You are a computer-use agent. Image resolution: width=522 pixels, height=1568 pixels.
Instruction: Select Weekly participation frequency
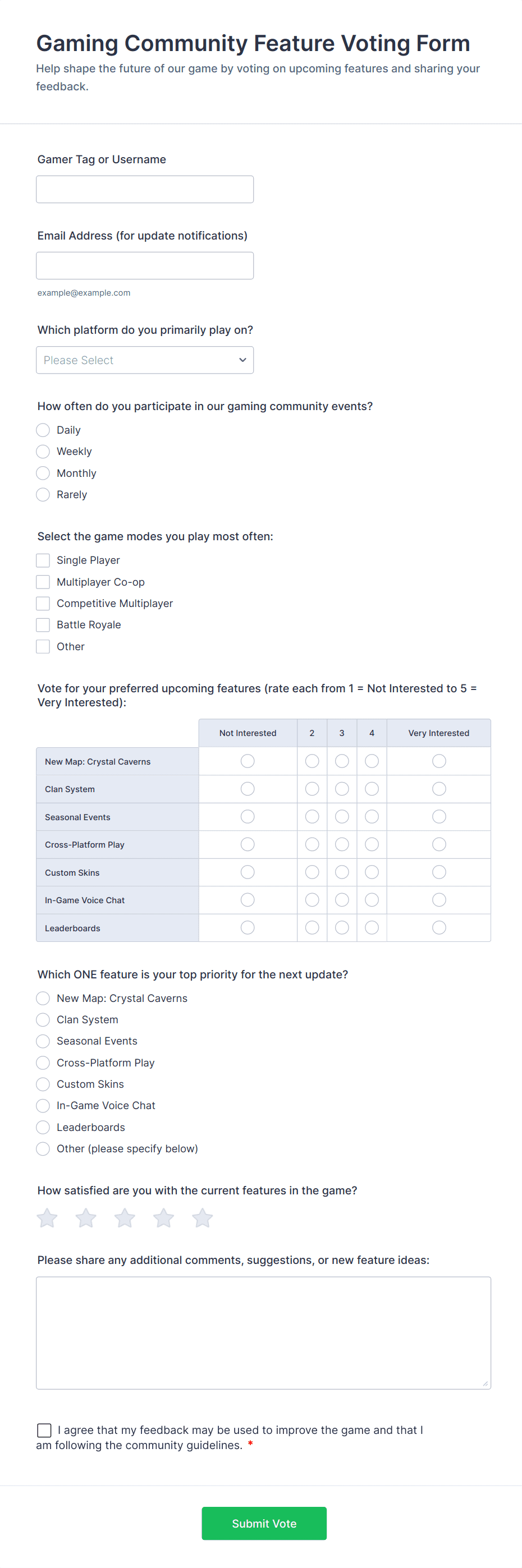coord(43,452)
